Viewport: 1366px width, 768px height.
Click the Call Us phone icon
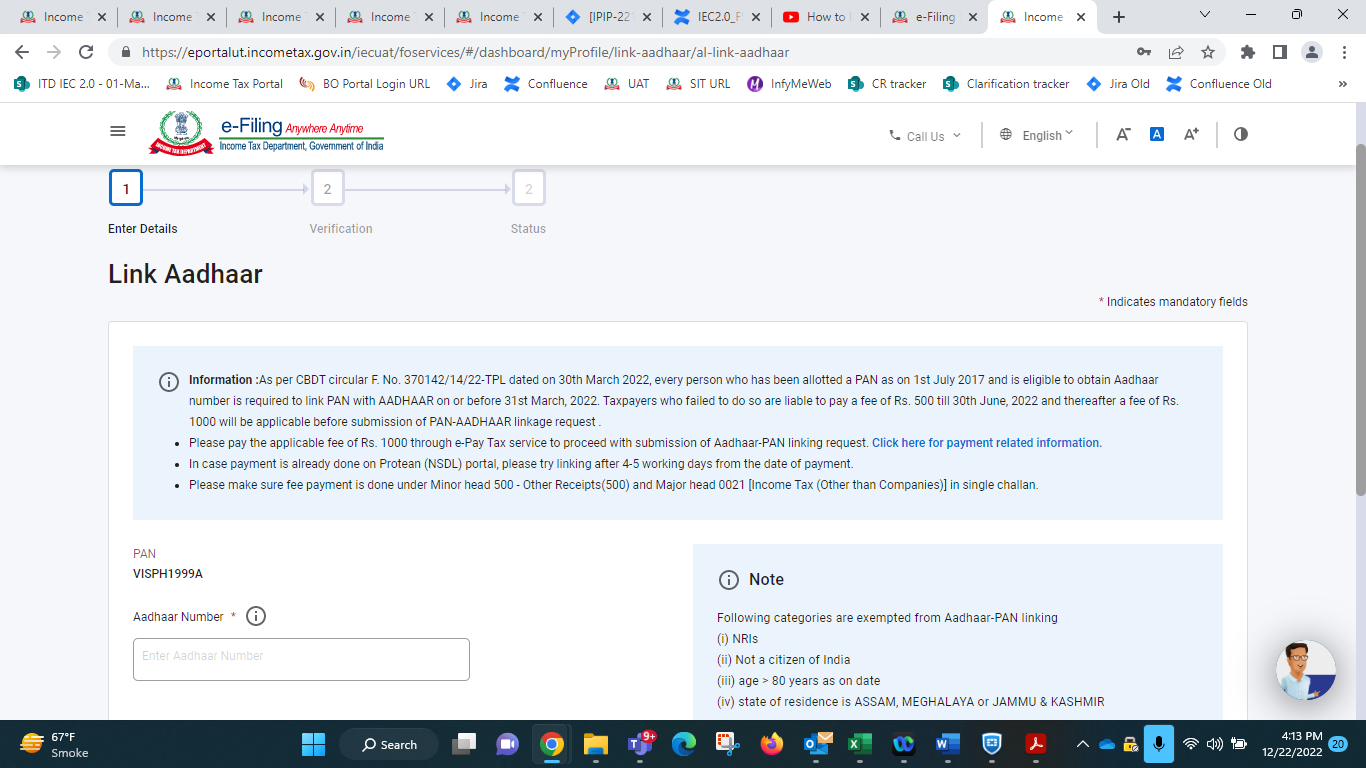click(895, 136)
